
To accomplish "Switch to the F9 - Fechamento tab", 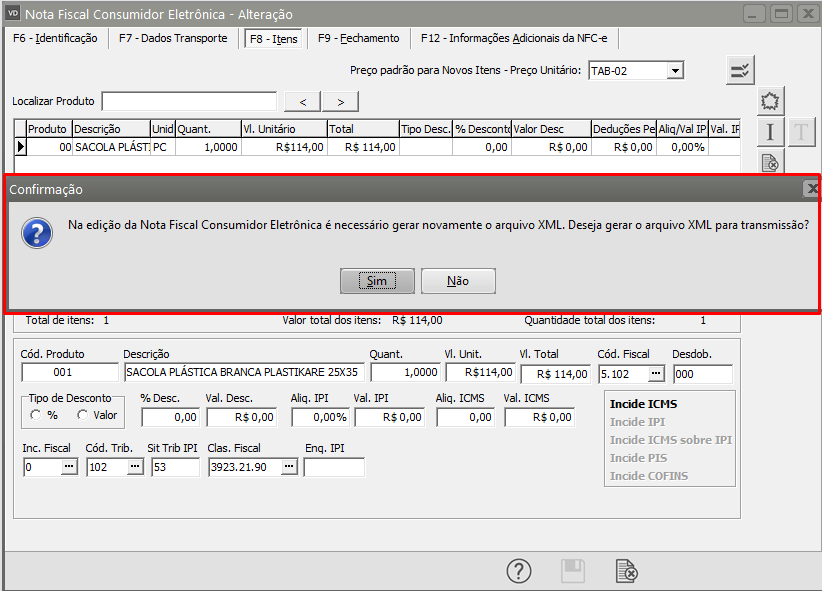I will 358,38.
